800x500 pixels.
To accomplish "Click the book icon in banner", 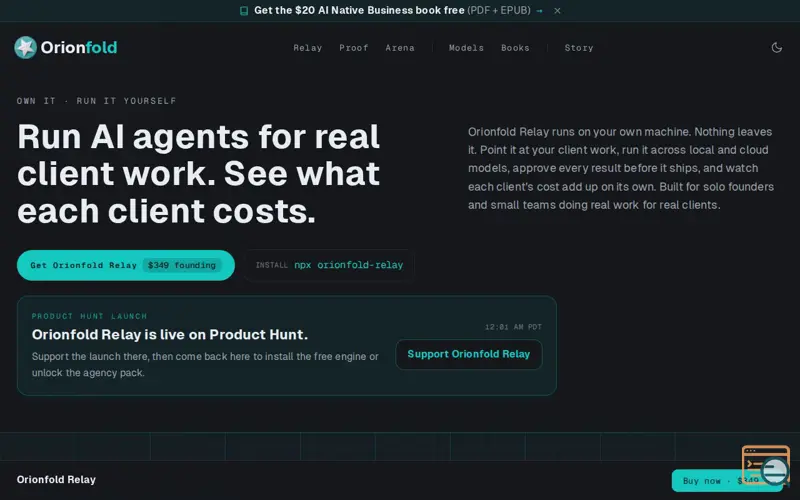I will point(244,11).
